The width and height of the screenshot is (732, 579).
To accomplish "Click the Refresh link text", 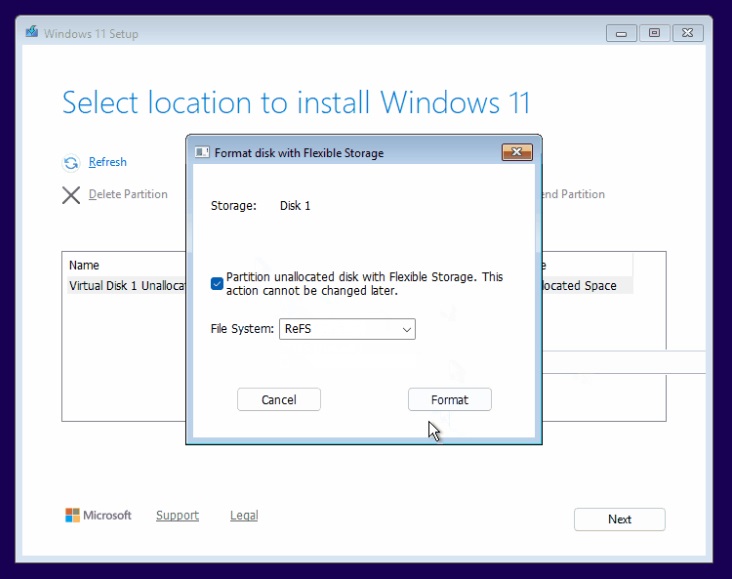I will coord(107,162).
